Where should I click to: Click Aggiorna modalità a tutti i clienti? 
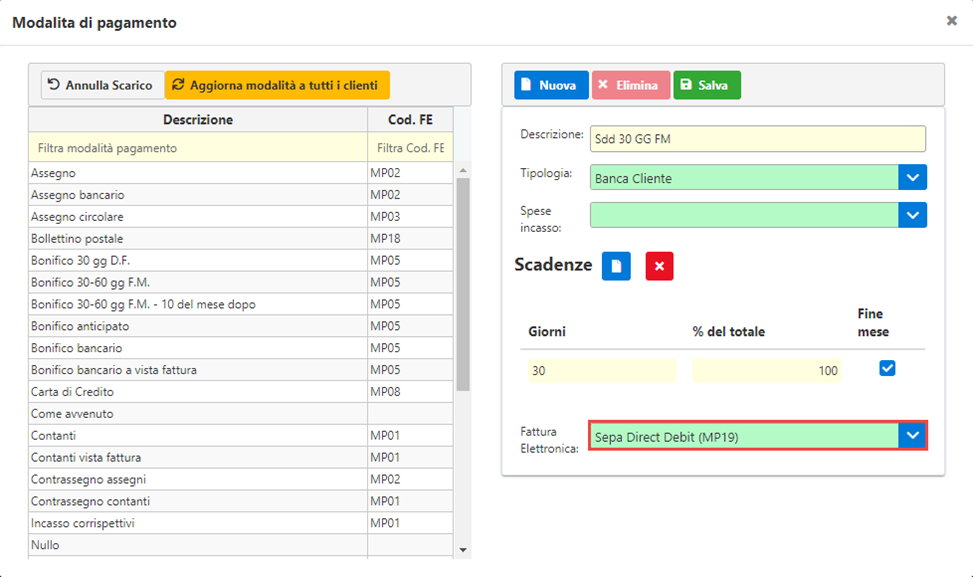pyautogui.click(x=277, y=85)
